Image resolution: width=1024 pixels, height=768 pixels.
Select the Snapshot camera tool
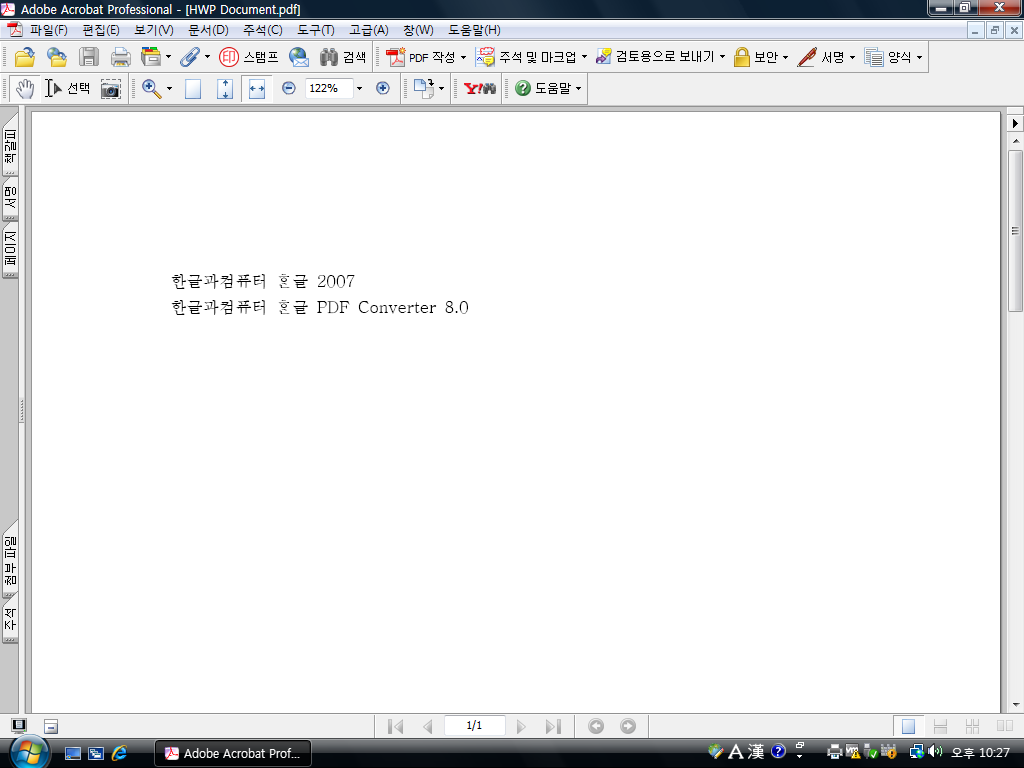(x=111, y=88)
